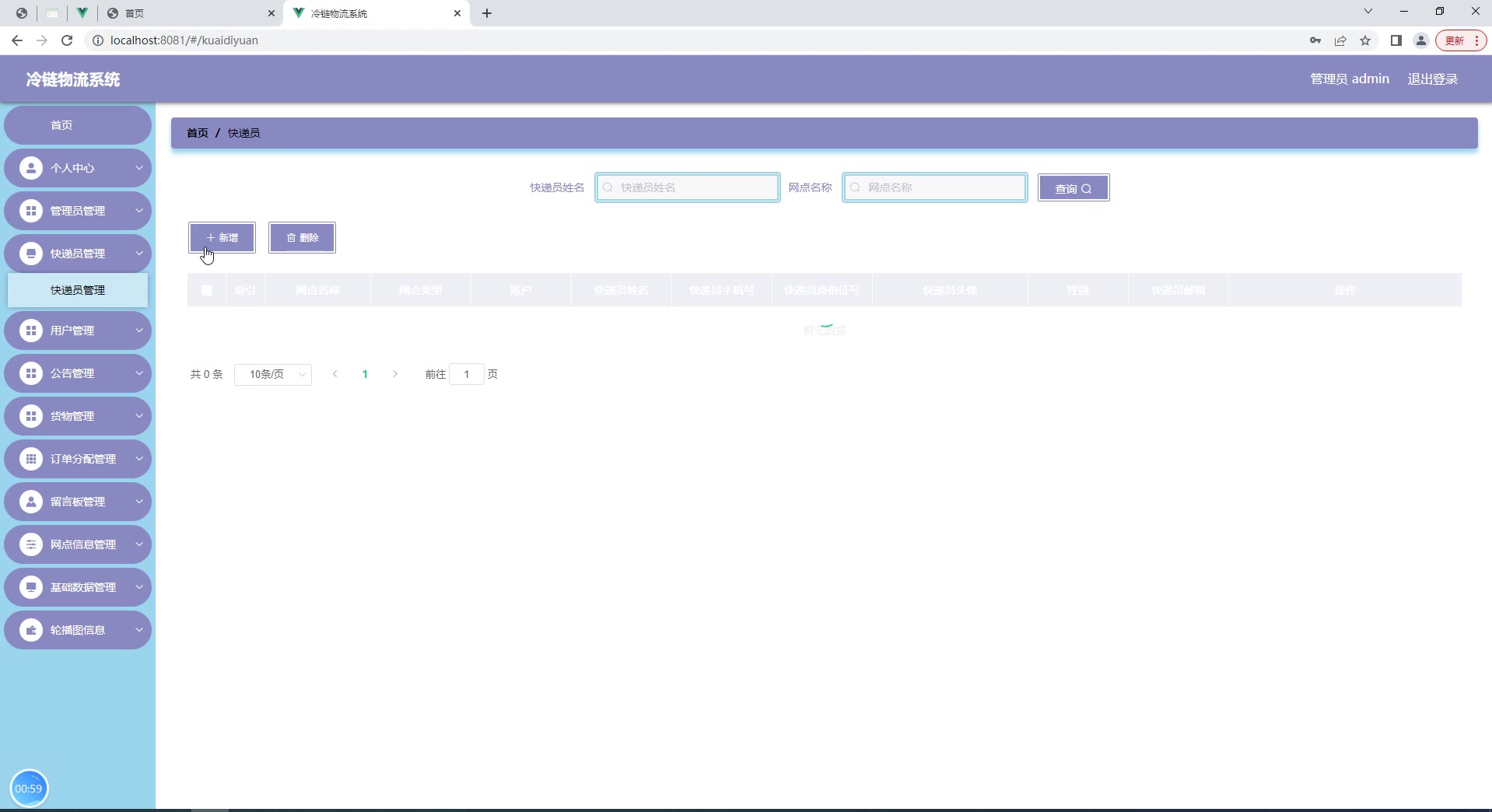Open the 基础数据管理 menu label

(x=83, y=587)
